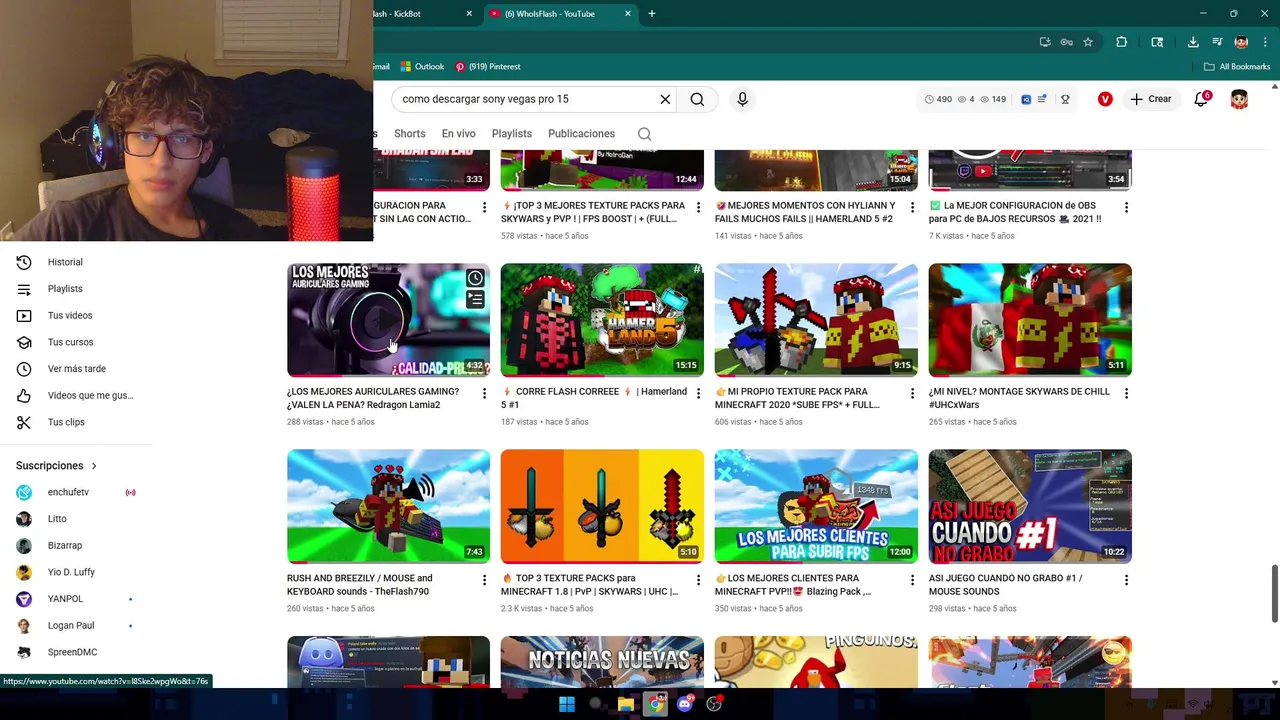Open Chrome three-dot menu

click(1265, 42)
